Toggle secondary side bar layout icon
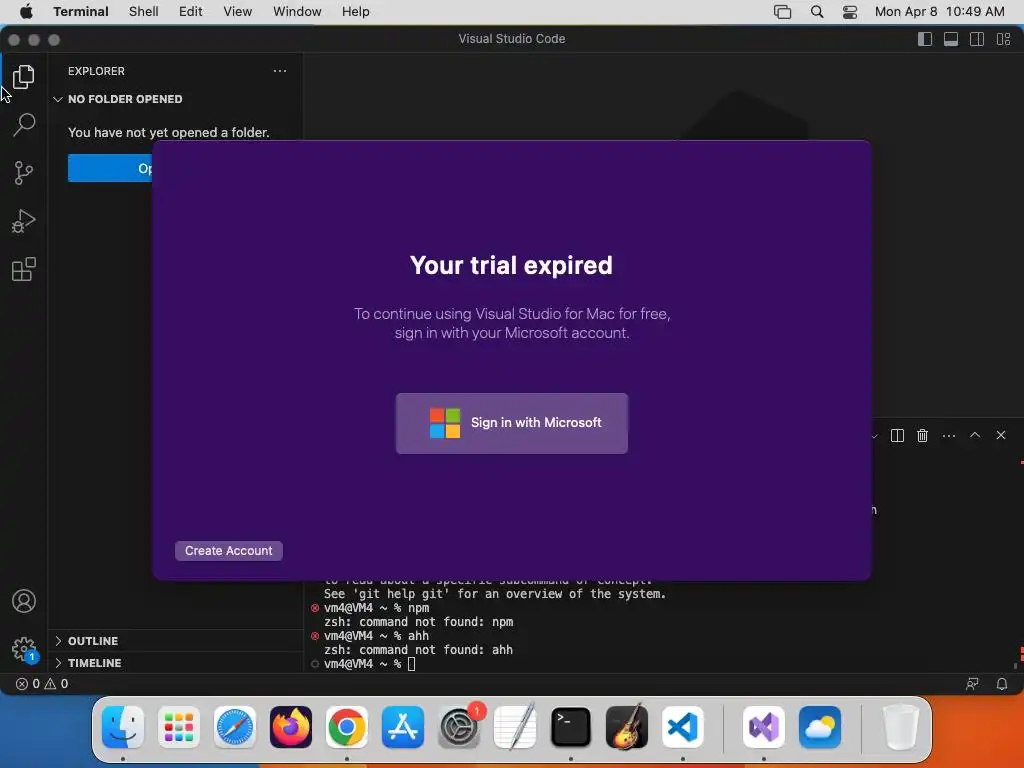1024x768 pixels. [977, 39]
